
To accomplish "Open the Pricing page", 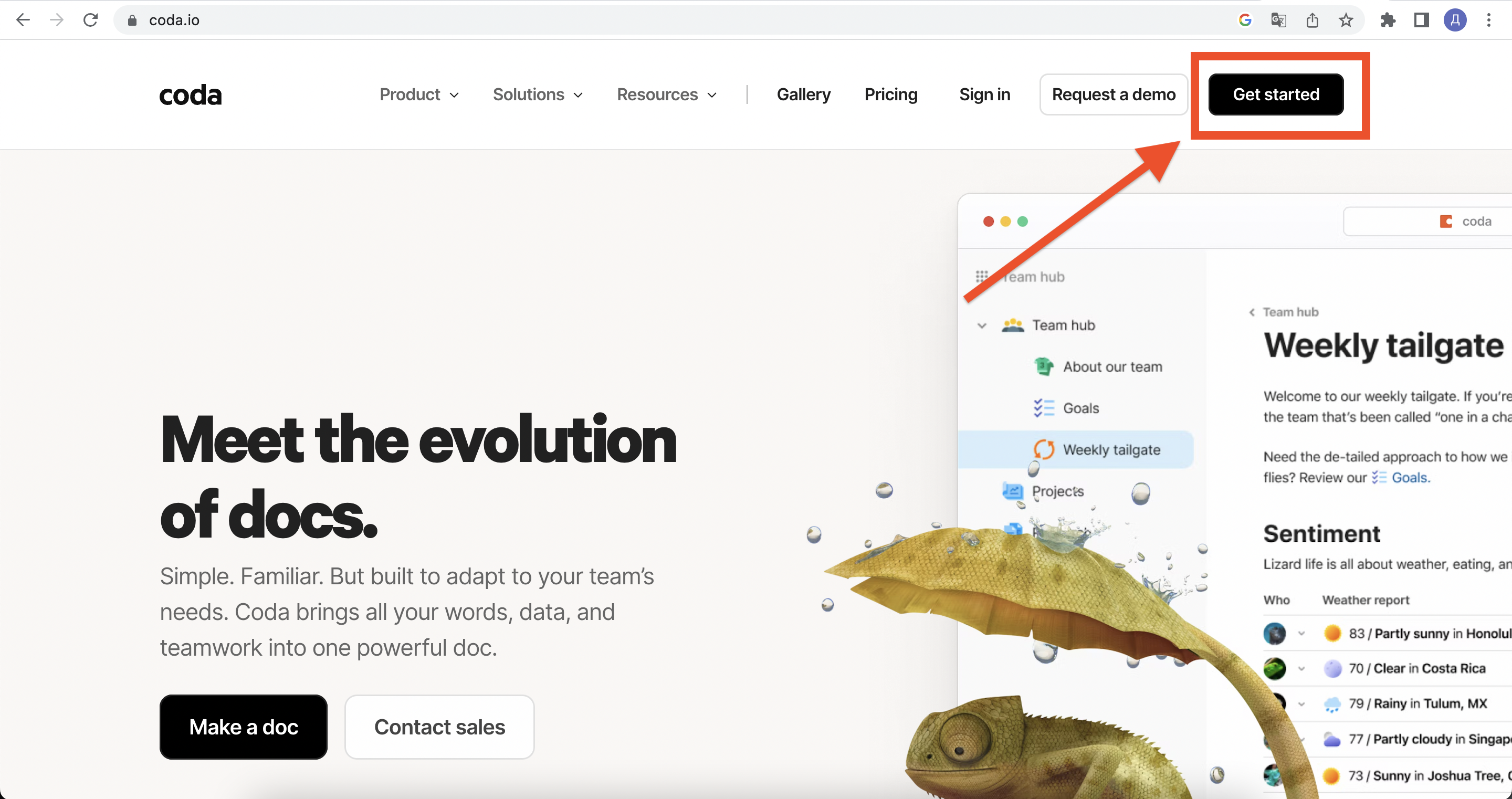I will 890,94.
